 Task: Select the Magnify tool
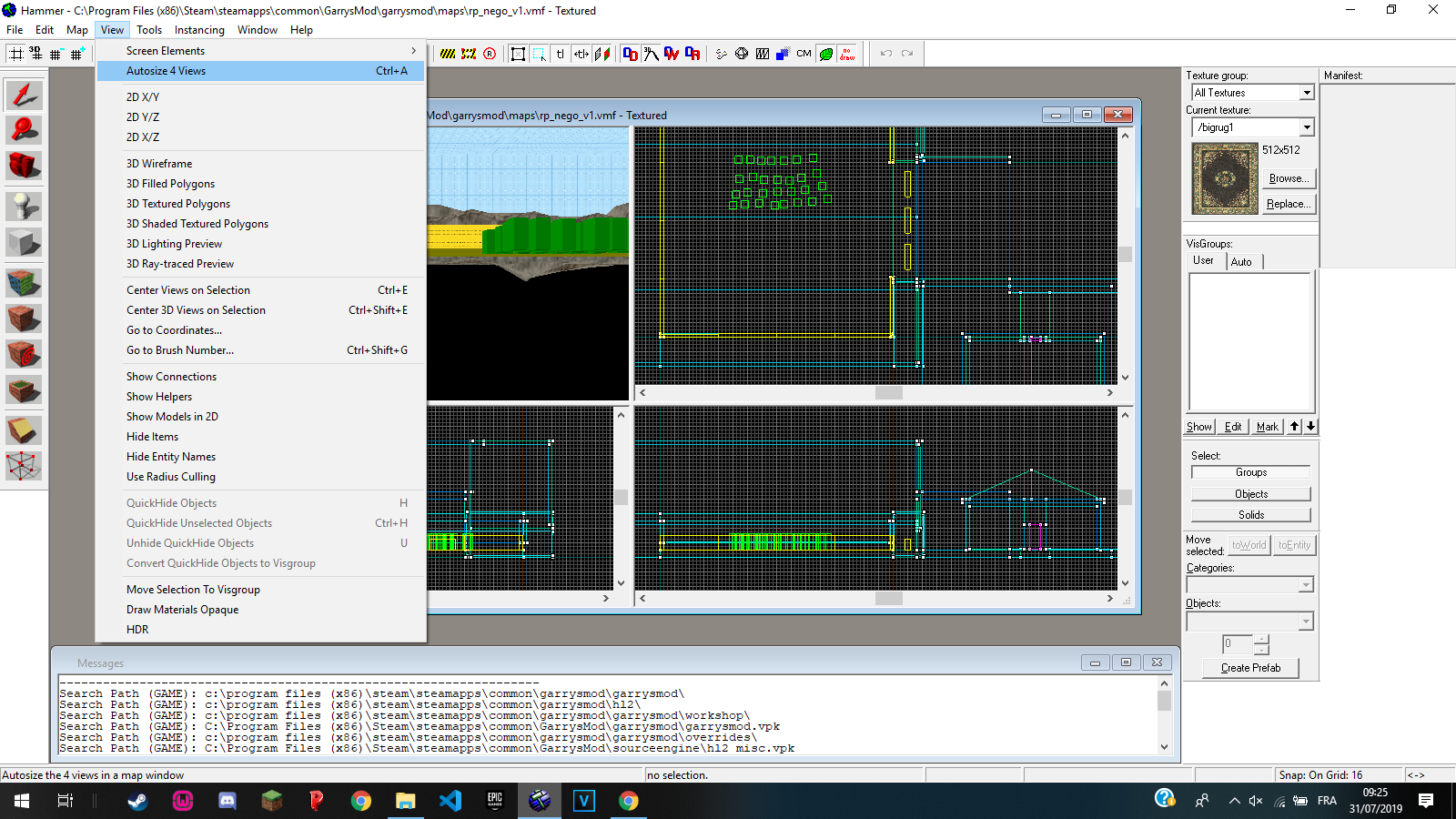point(24,129)
